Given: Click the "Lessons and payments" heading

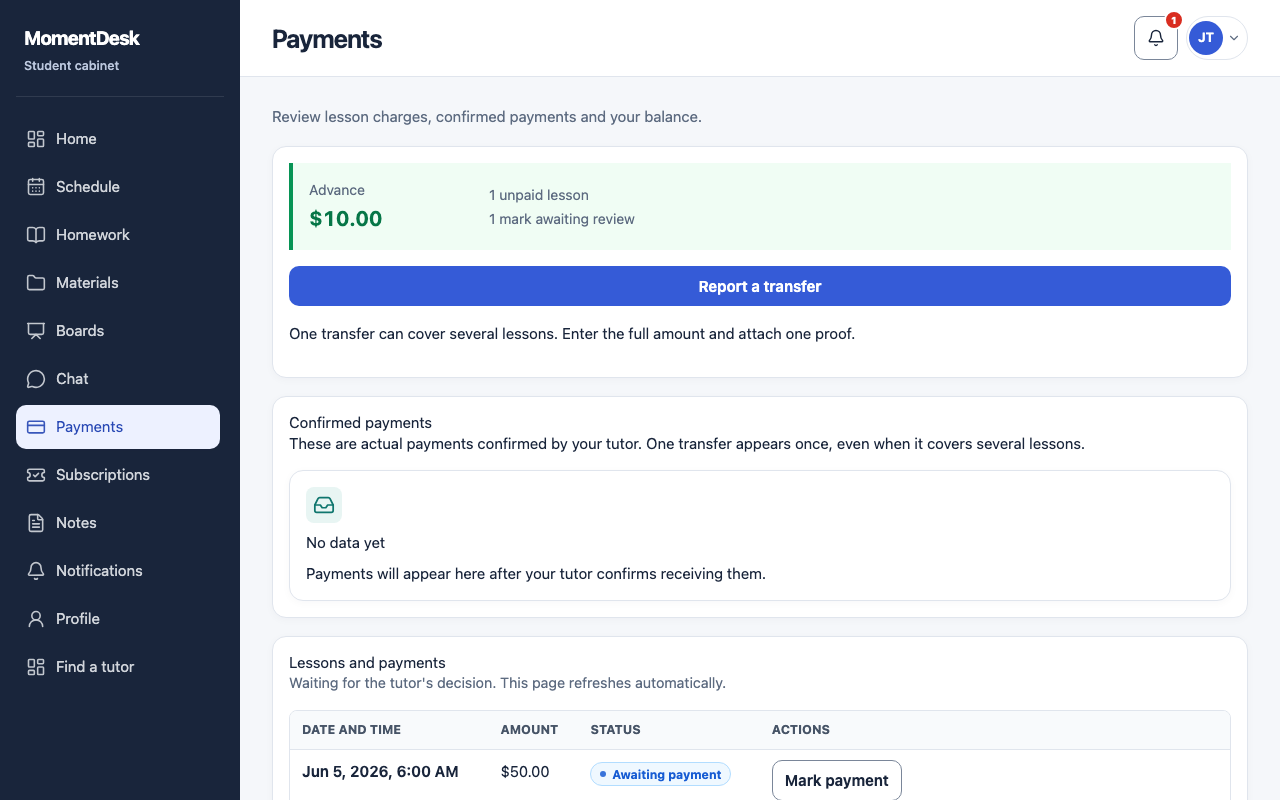Looking at the screenshot, I should click(367, 663).
